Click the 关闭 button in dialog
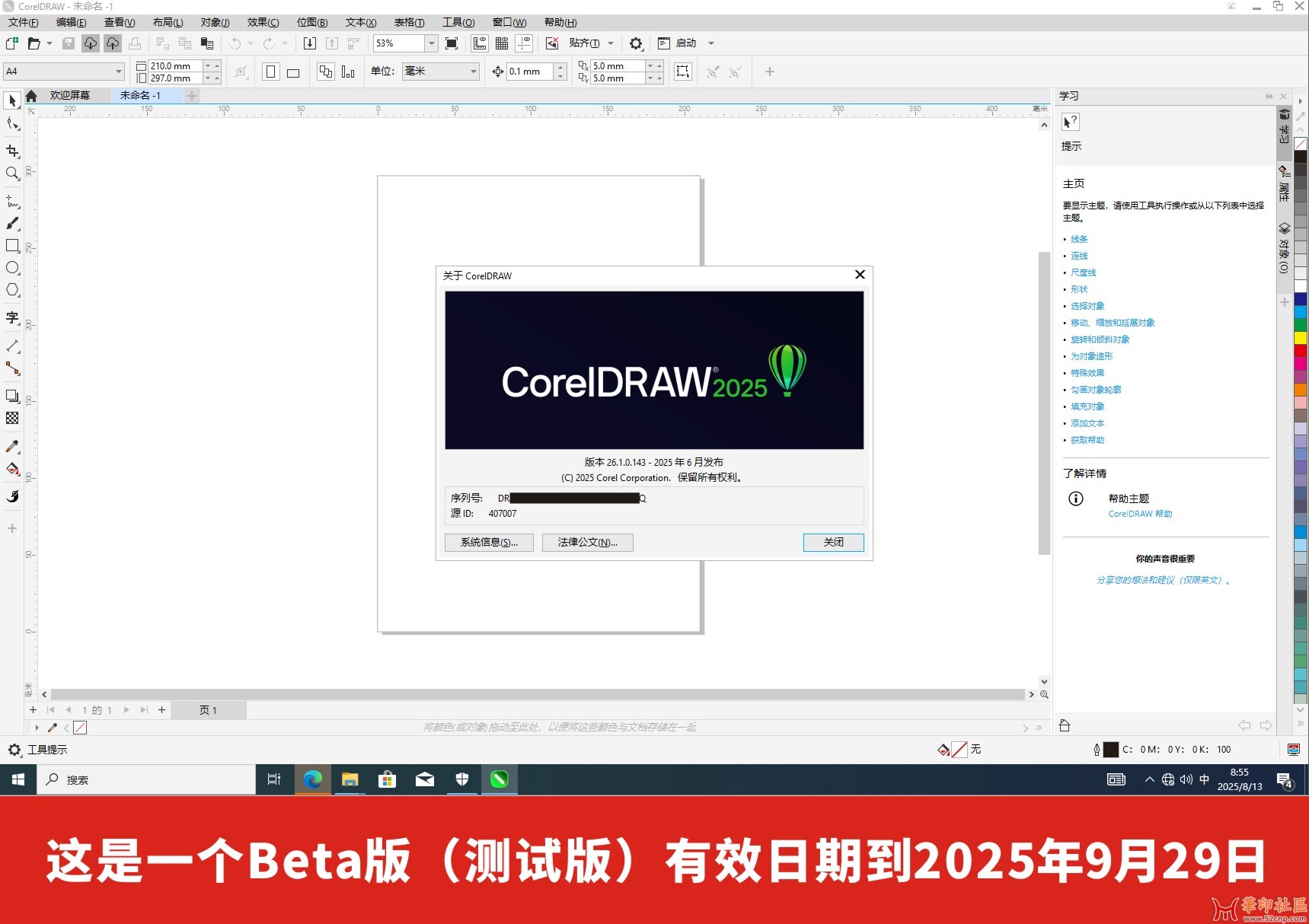 pos(833,542)
